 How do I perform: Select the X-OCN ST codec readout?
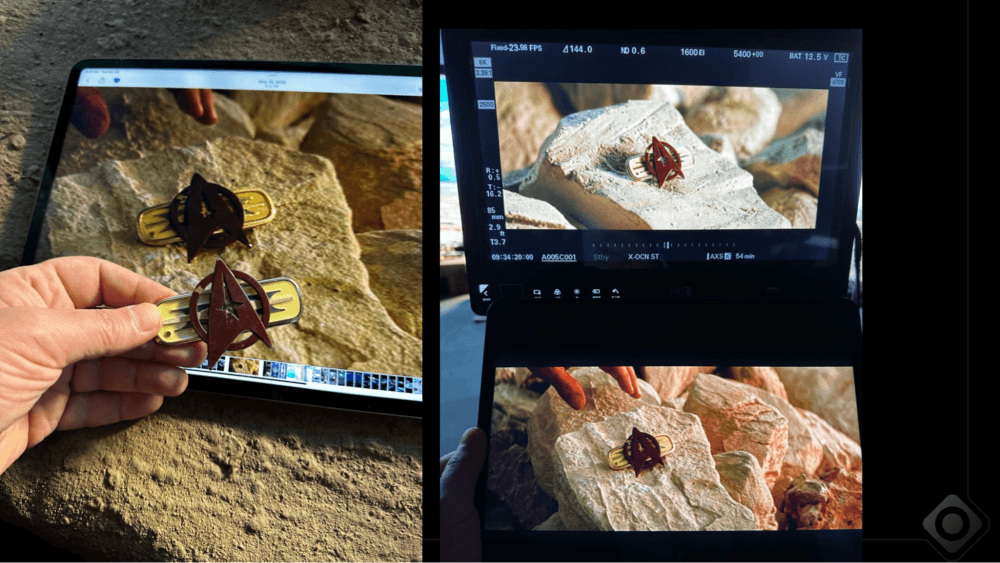point(643,257)
